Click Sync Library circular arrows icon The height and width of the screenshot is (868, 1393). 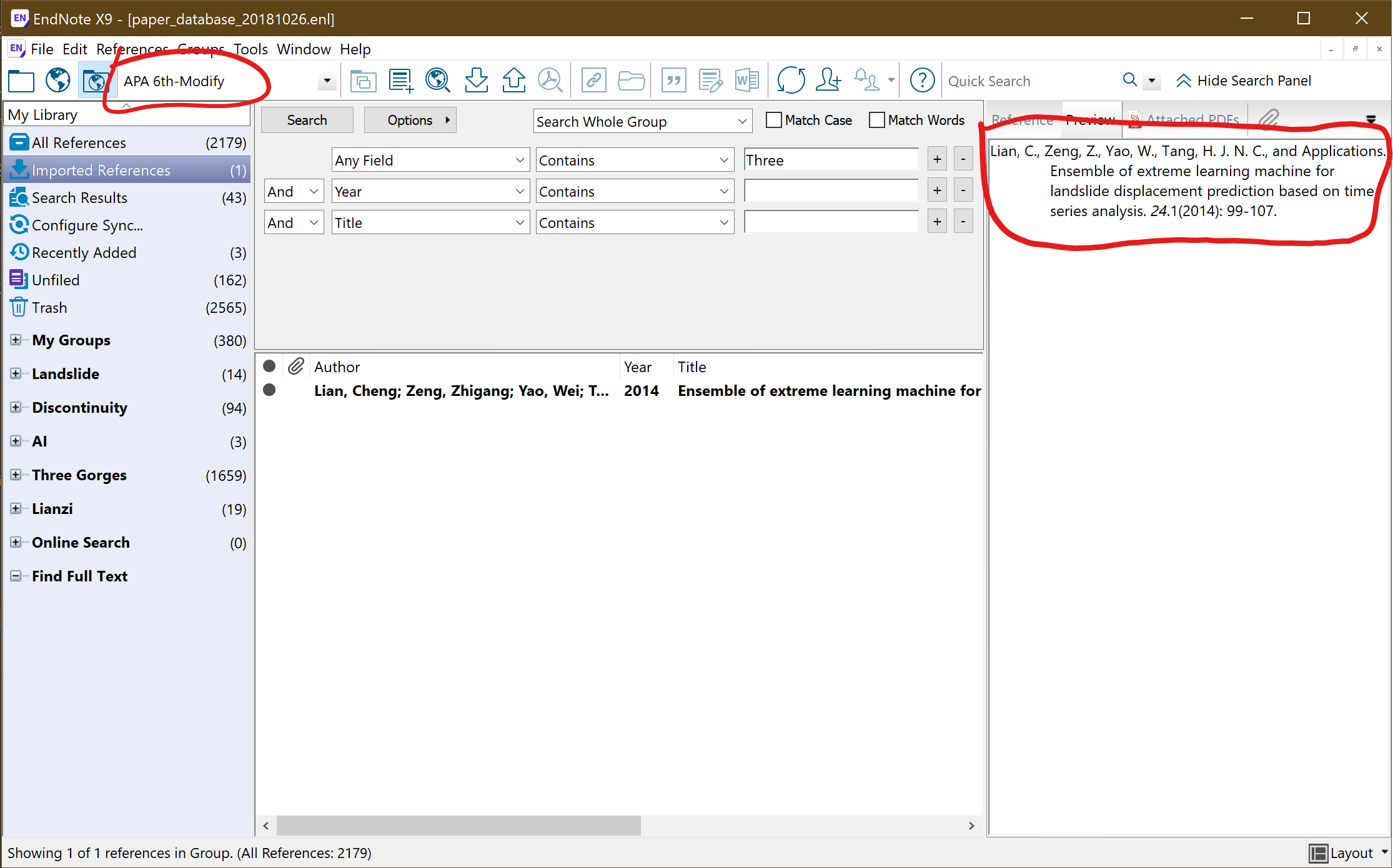tap(791, 81)
